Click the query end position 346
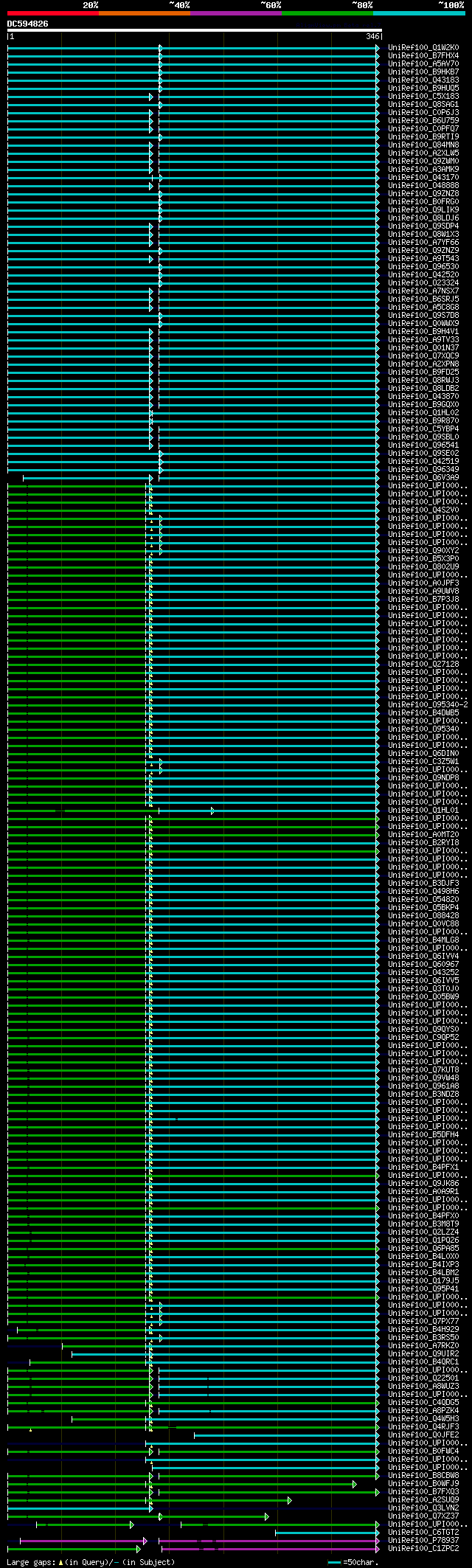Image resolution: width=472 pixels, height=1568 pixels. (x=372, y=36)
